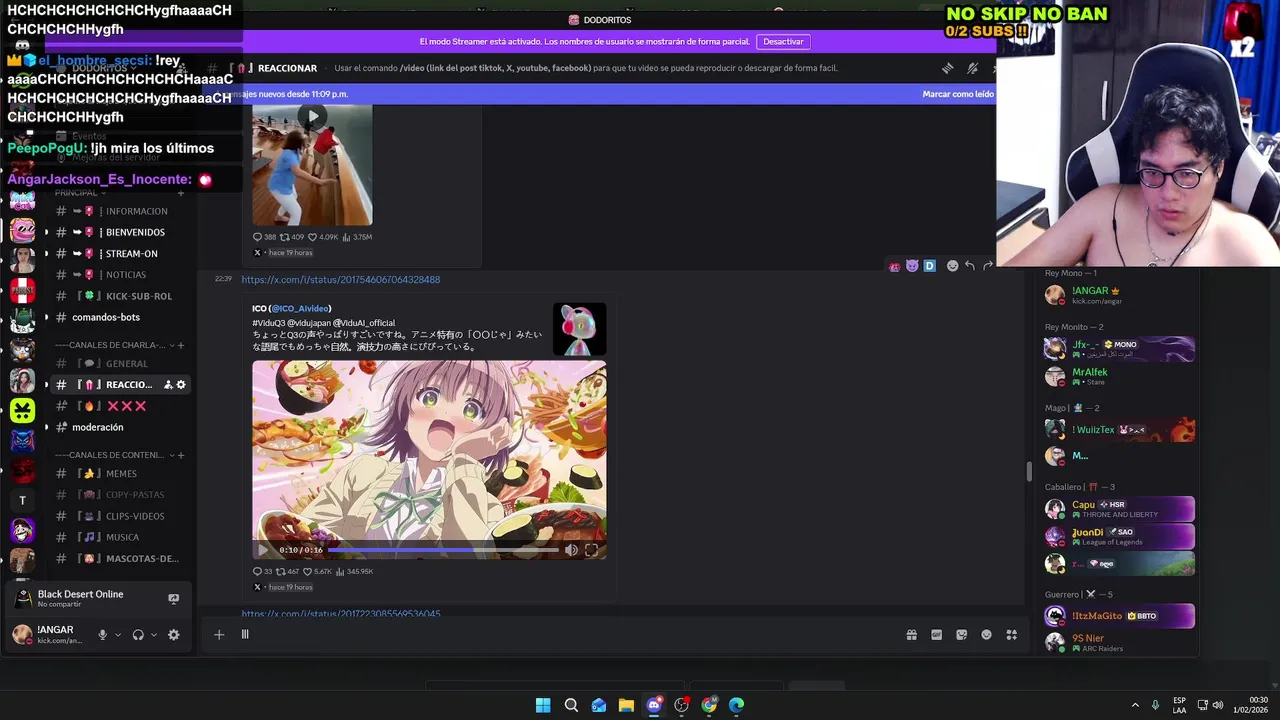The image size is (1280, 720).
Task: Open headphones output options arrow
Action: (154, 634)
